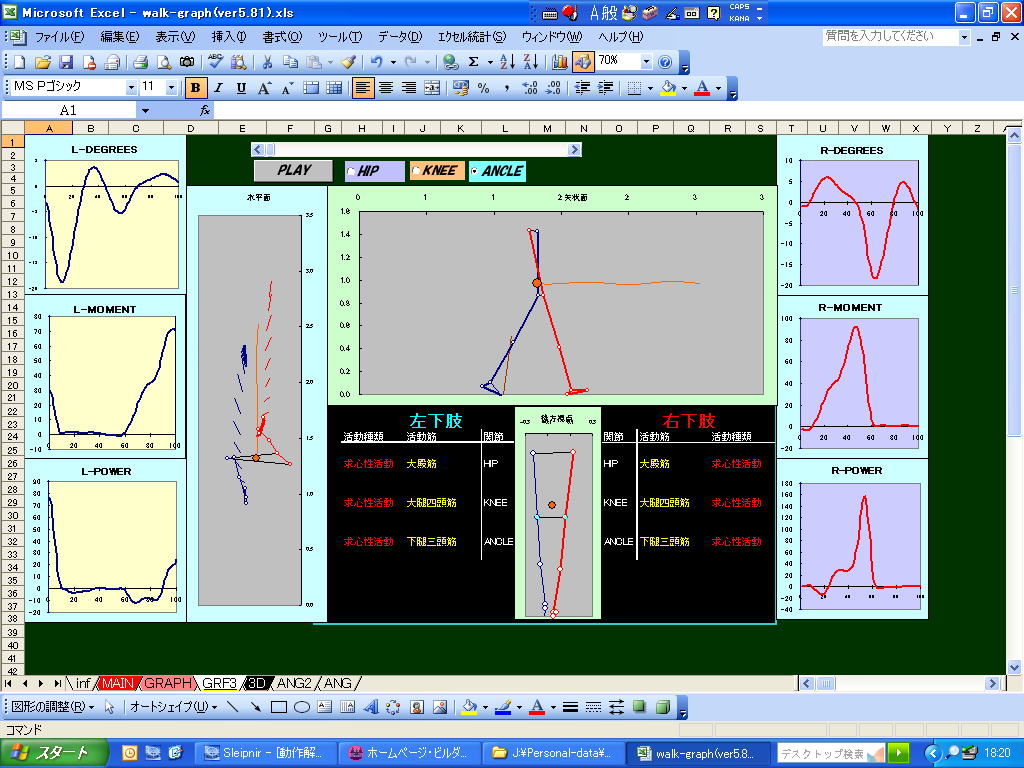Click the Name Box showing A1
This screenshot has width=1024, height=768.
(x=68, y=110)
